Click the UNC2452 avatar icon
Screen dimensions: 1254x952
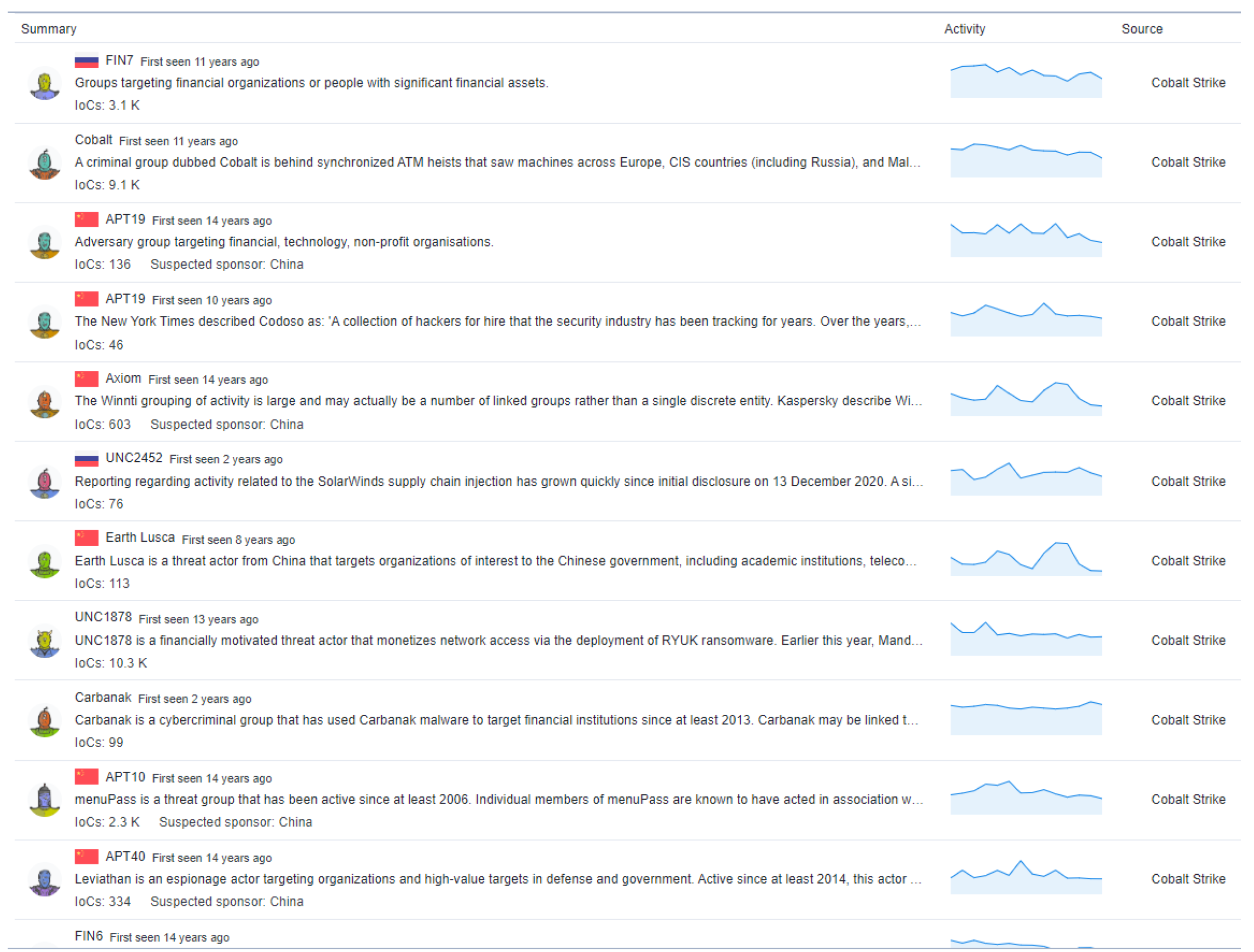click(45, 482)
